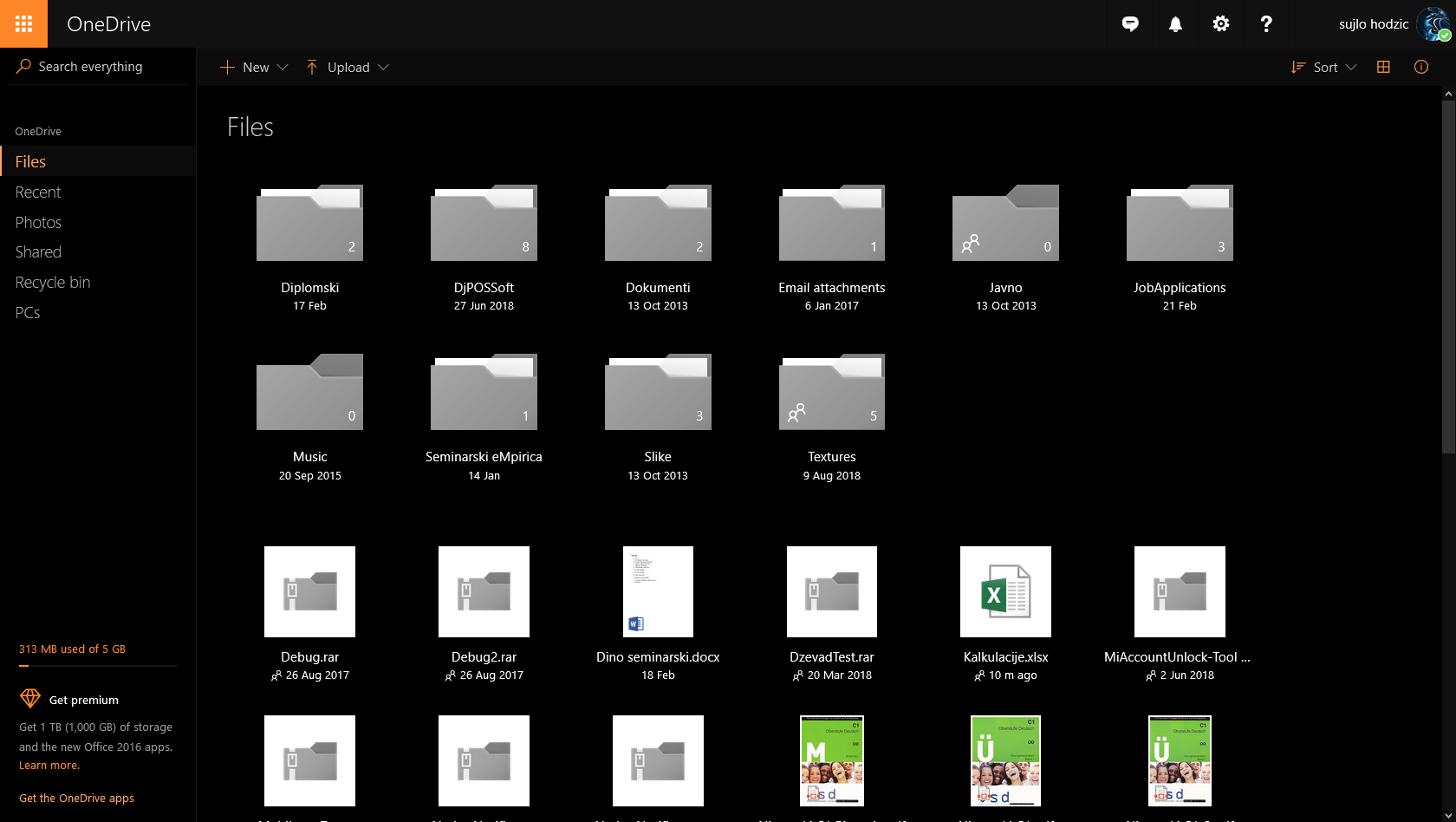Image resolution: width=1456 pixels, height=822 pixels.
Task: Switch to tiles view layout icon
Action: pos(1383,67)
